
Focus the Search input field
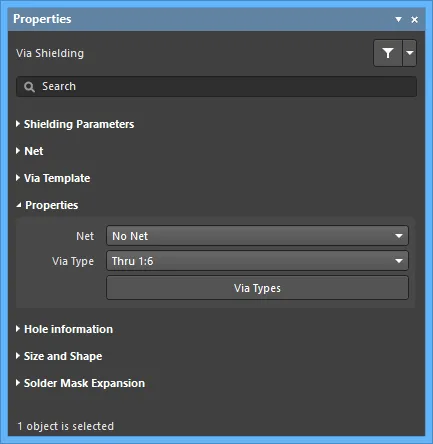pyautogui.click(x=216, y=87)
